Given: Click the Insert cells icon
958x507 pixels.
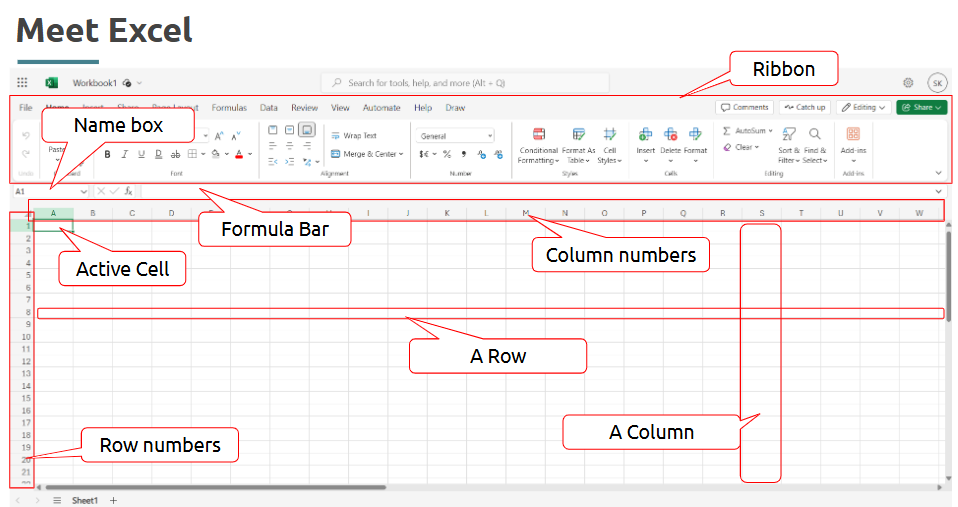Looking at the screenshot, I should coord(645,134).
